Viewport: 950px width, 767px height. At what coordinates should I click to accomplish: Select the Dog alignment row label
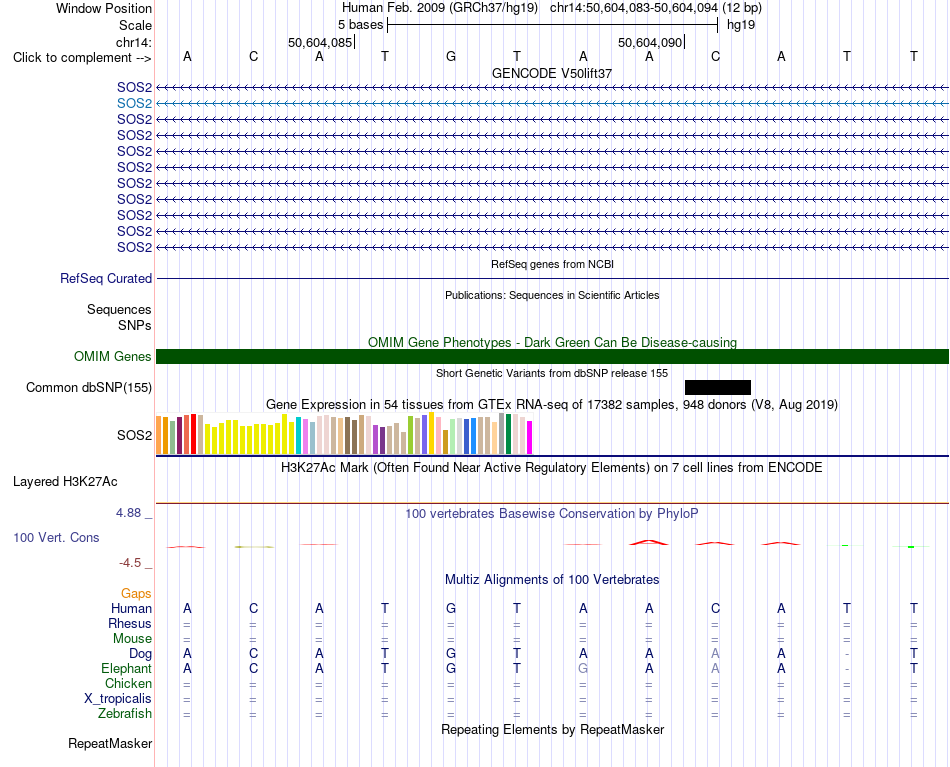[140, 654]
